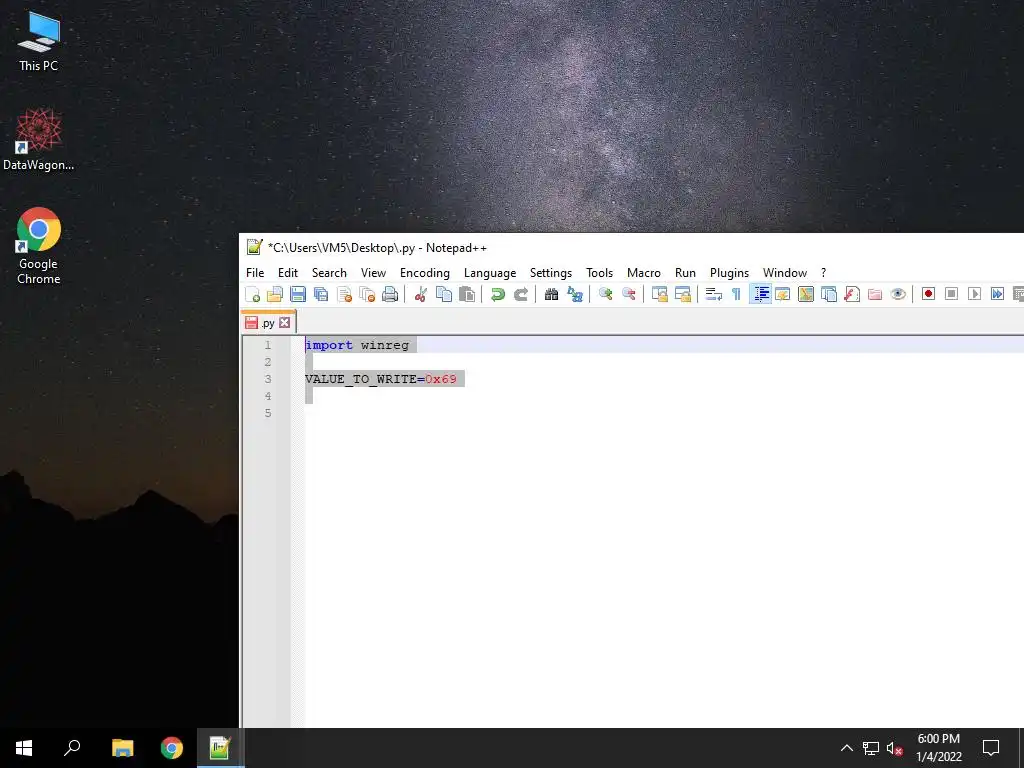
Task: Click the Save All toolbar icon
Action: tap(321, 294)
